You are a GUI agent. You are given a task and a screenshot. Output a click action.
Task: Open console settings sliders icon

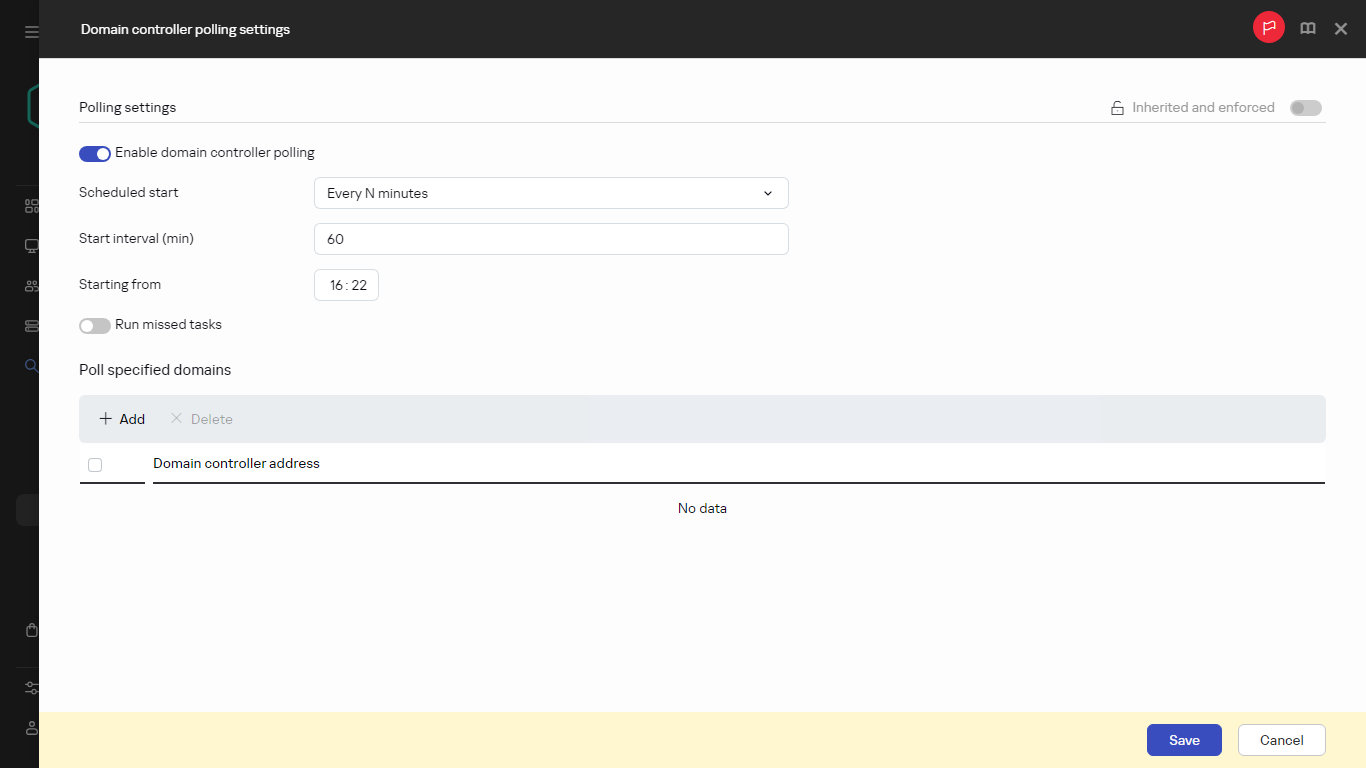coord(30,688)
